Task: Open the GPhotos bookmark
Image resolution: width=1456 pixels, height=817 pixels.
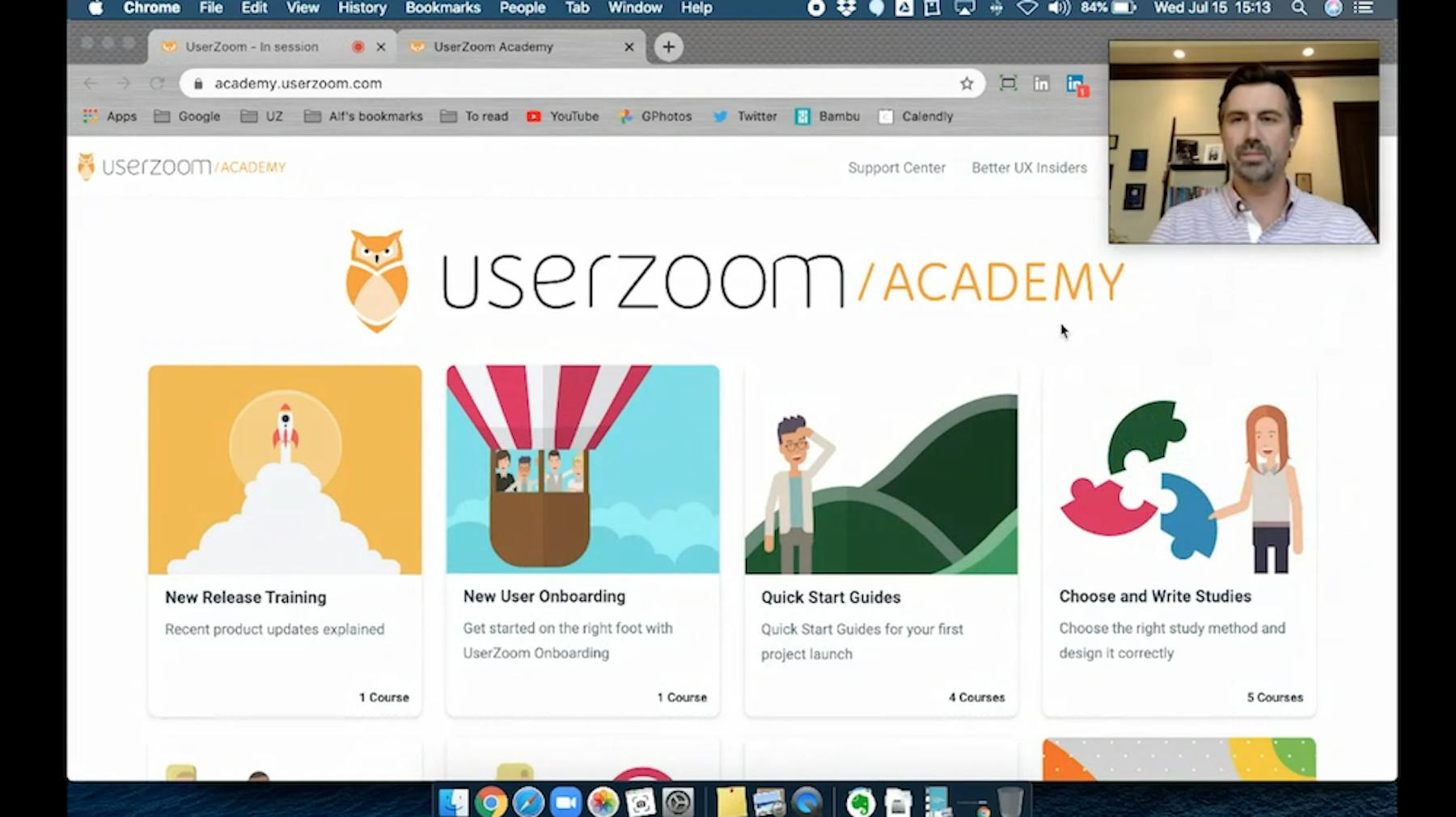Action: click(655, 116)
